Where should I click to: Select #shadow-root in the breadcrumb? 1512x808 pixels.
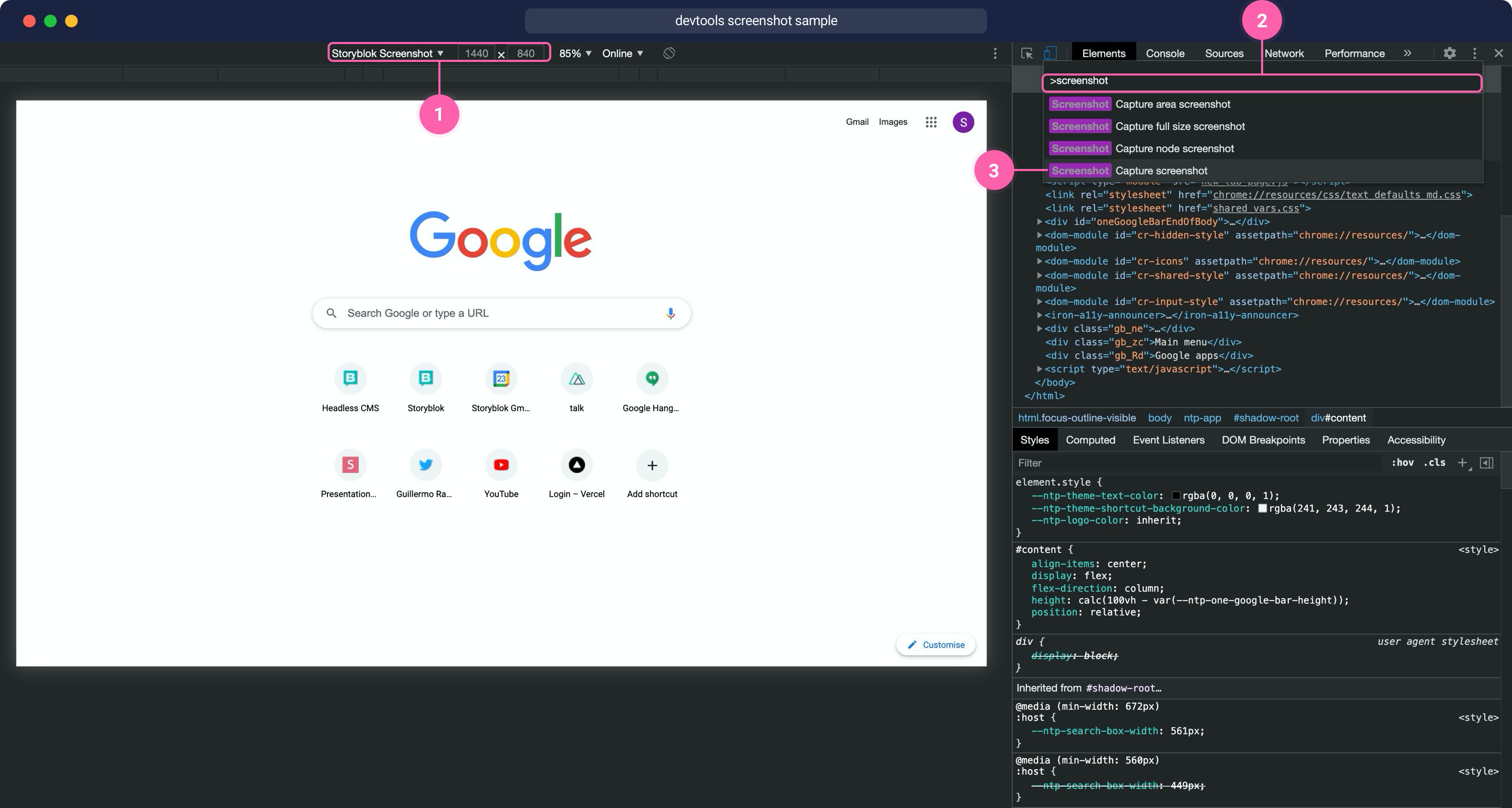pyautogui.click(x=1265, y=418)
